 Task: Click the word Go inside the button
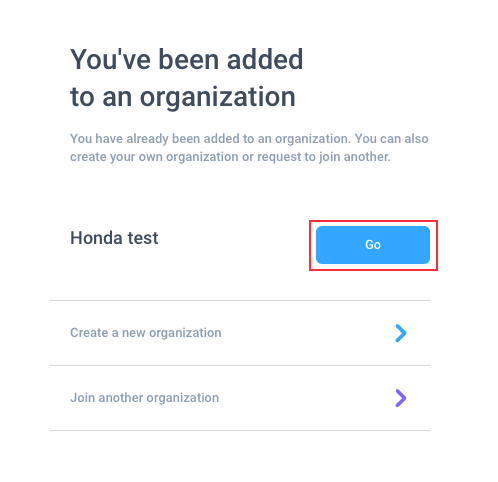coord(373,245)
